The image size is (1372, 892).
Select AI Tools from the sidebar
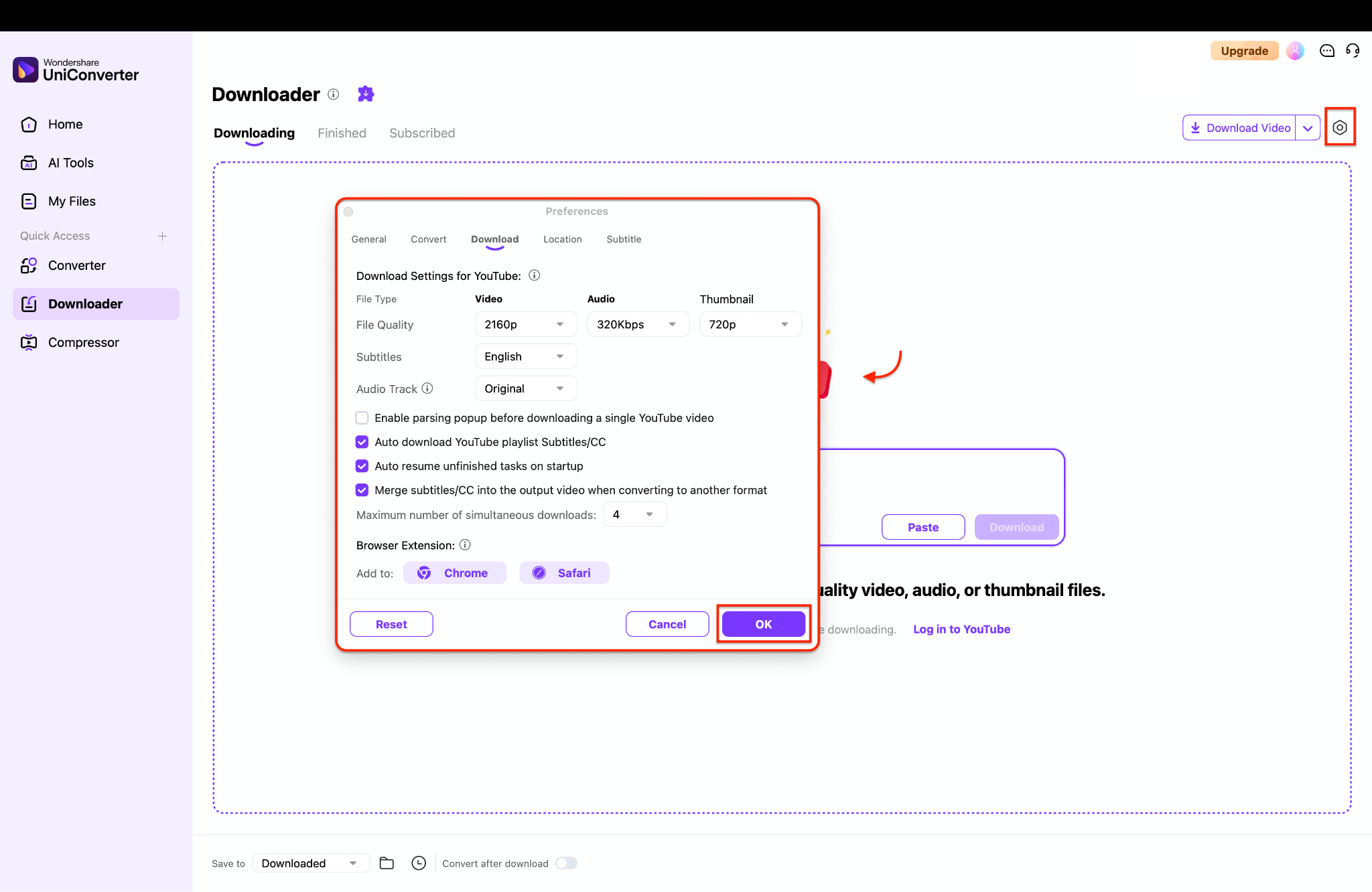coord(71,162)
